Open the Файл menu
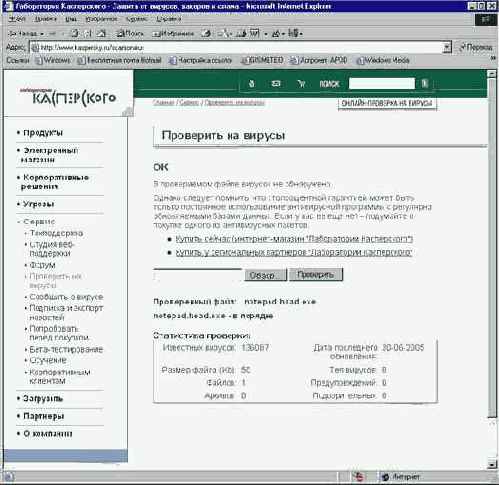 17,19
